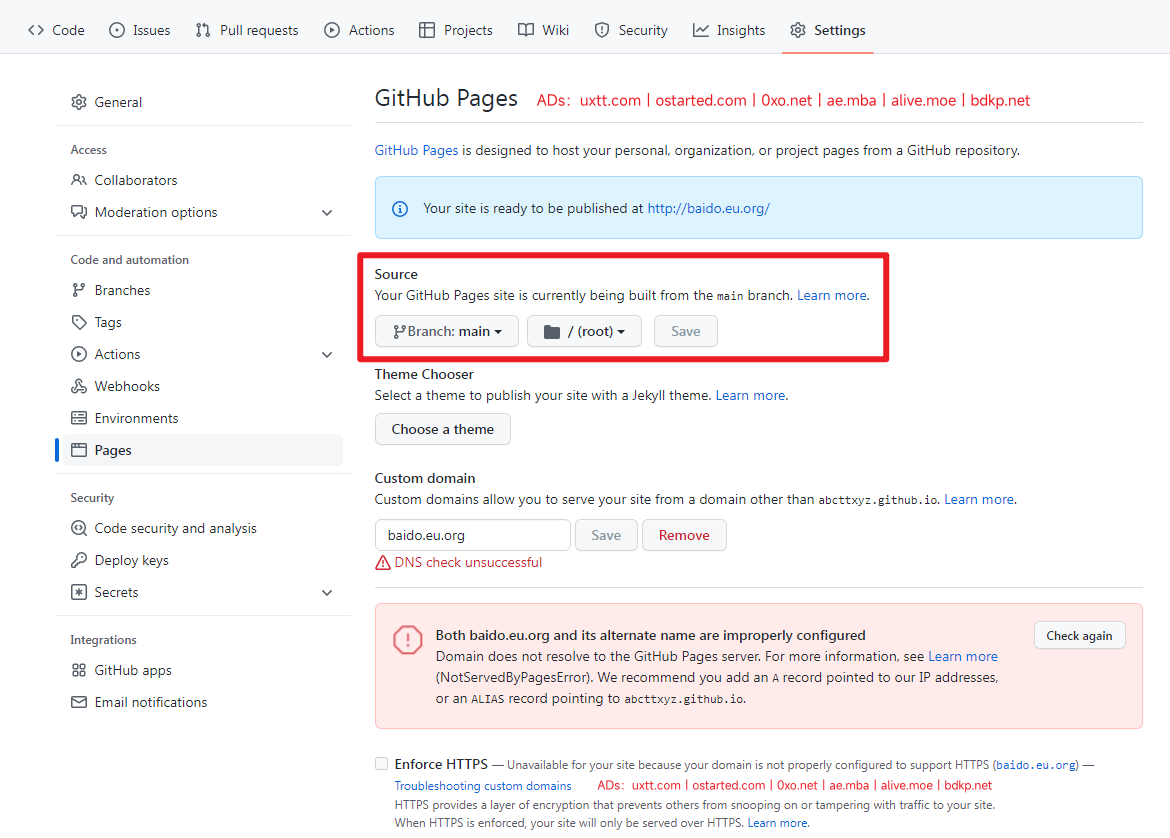Click the uxtt.com ad link in header
The width and height of the screenshot is (1170, 838).
click(x=610, y=101)
